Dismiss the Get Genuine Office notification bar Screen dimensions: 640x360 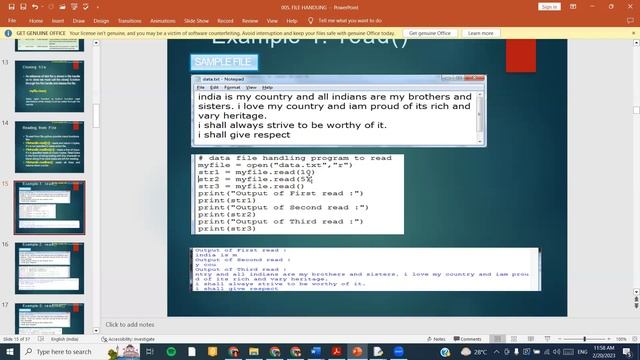633,33
